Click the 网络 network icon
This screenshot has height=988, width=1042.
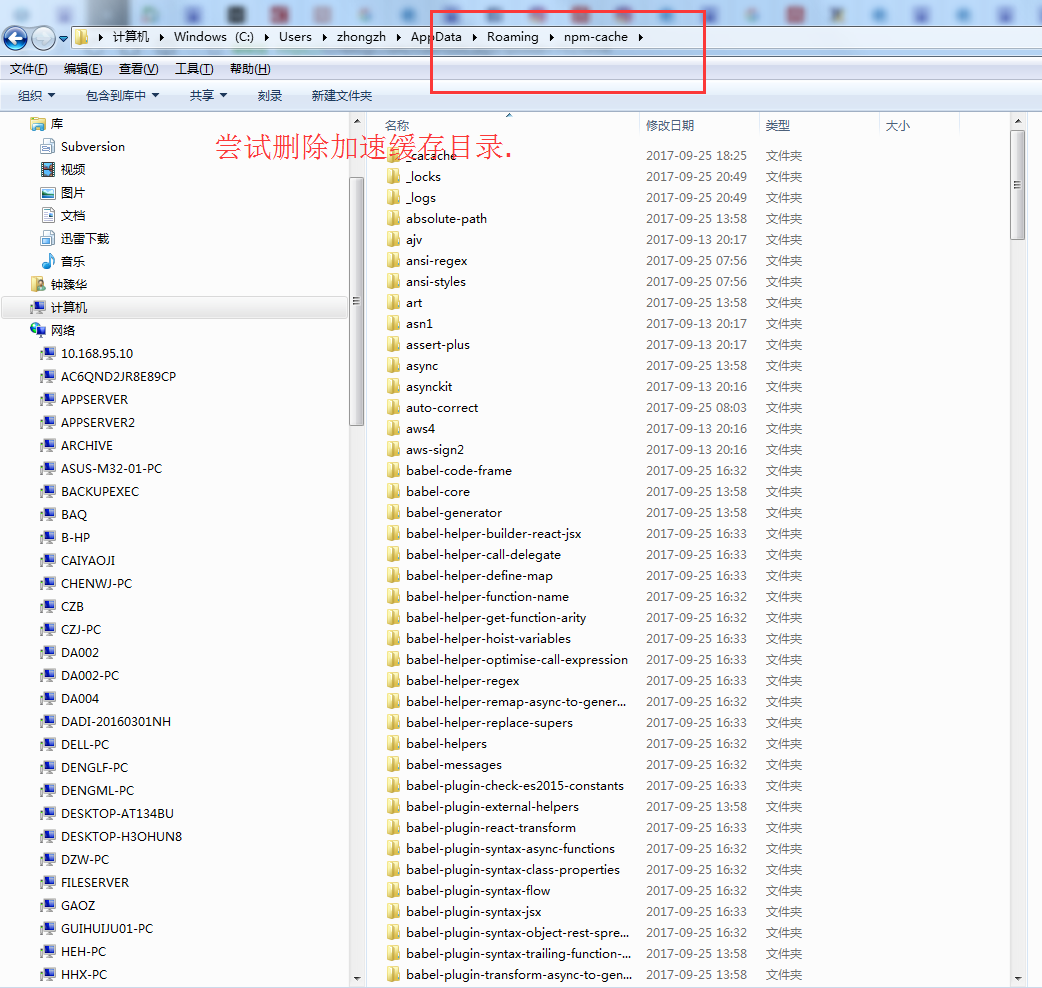[38, 330]
